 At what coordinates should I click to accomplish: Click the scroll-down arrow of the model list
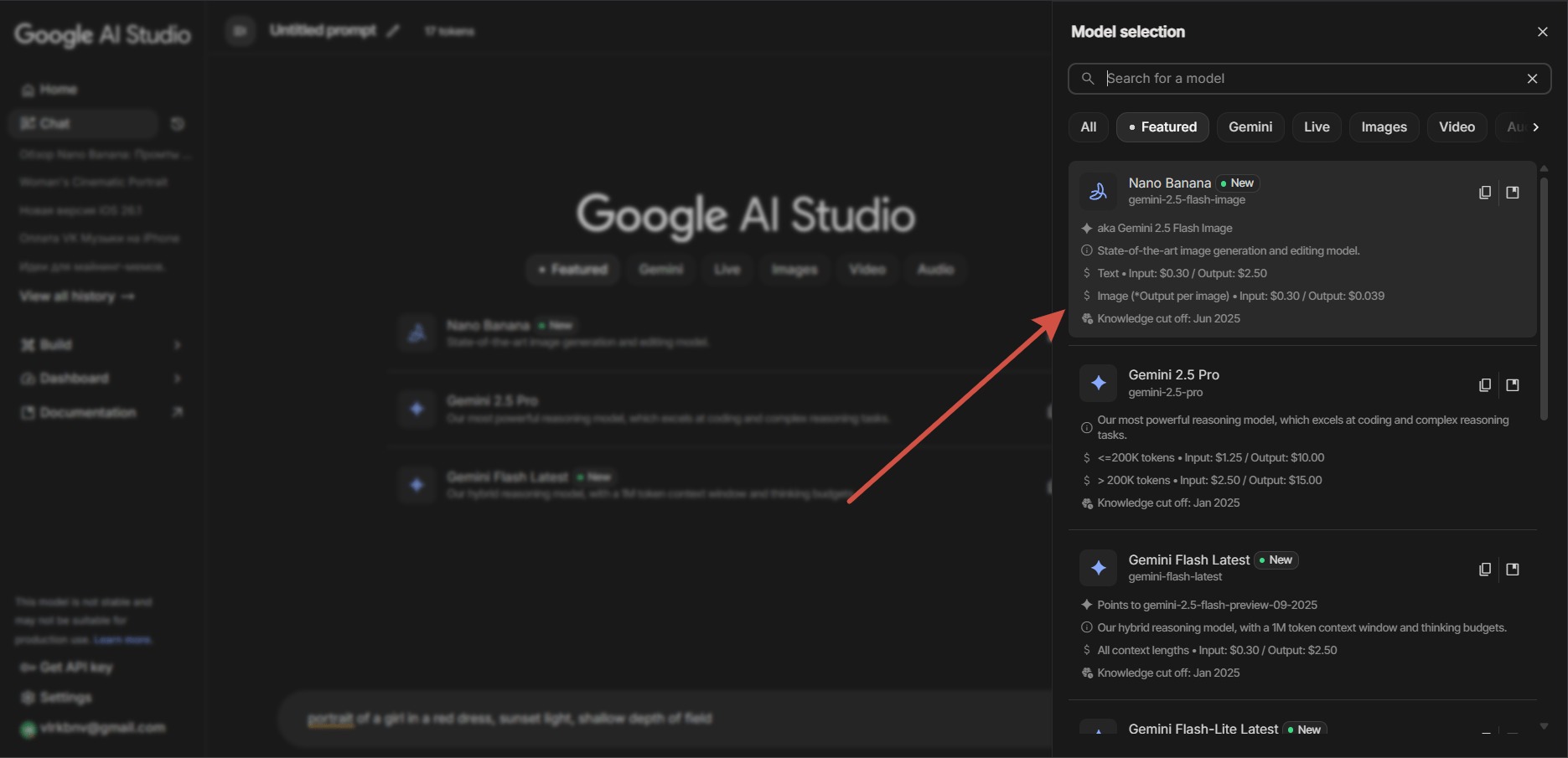point(1544,726)
